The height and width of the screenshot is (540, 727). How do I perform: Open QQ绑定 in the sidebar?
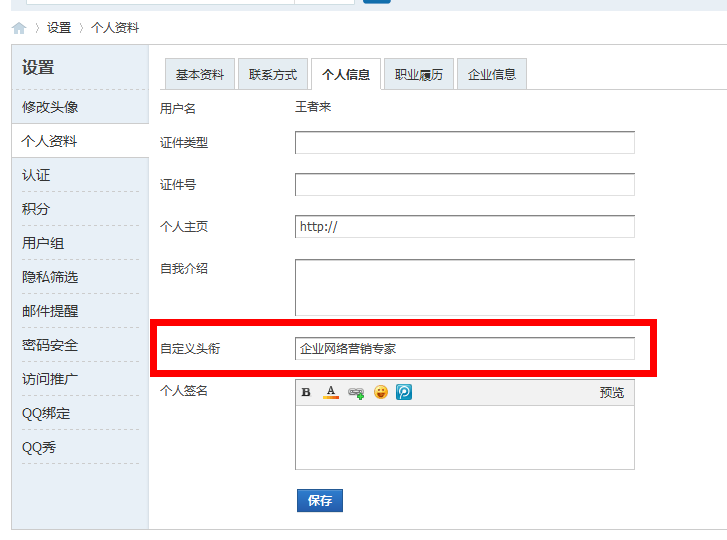pyautogui.click(x=80, y=413)
